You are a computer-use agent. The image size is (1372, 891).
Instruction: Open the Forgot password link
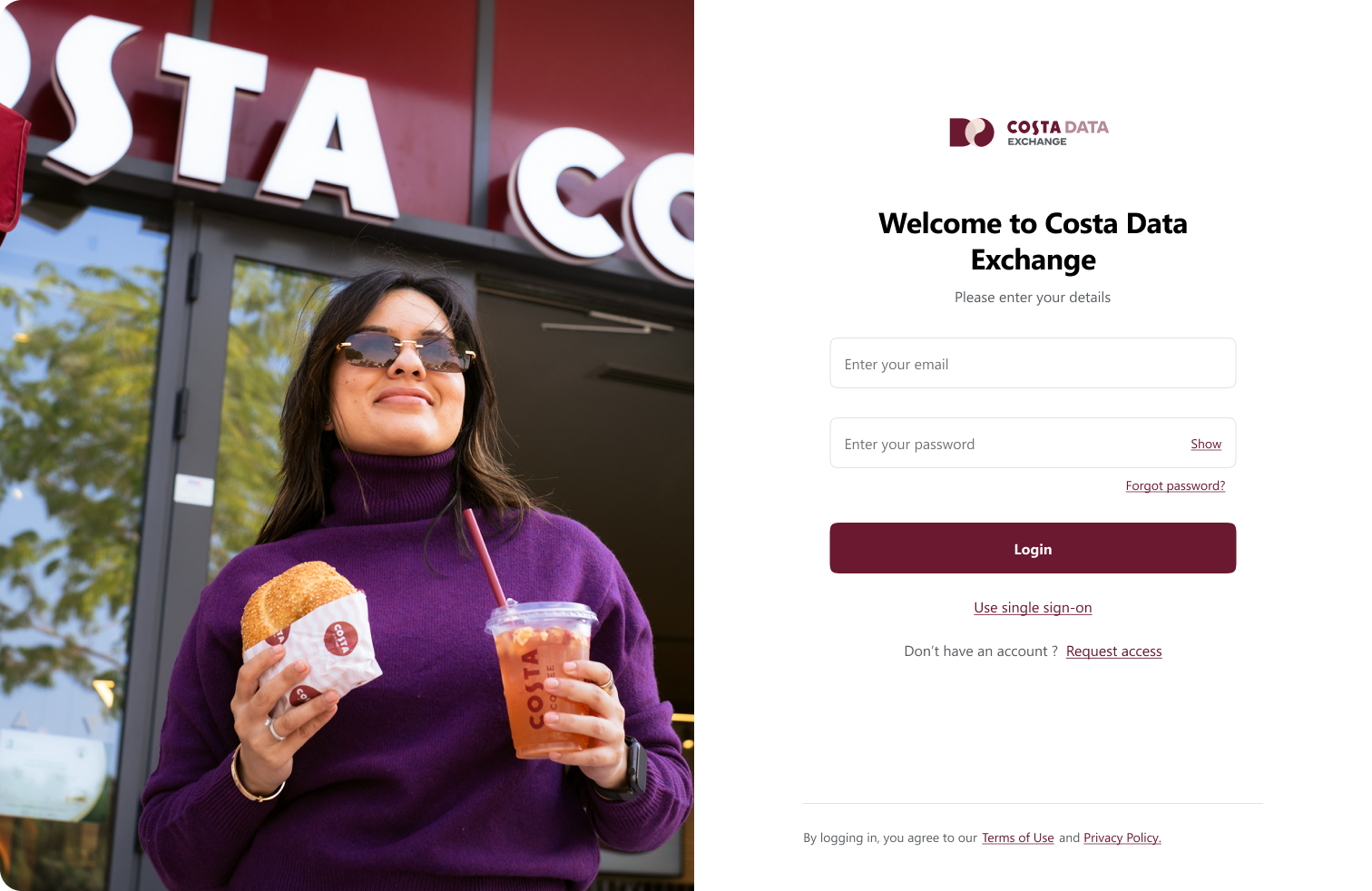[1175, 486]
